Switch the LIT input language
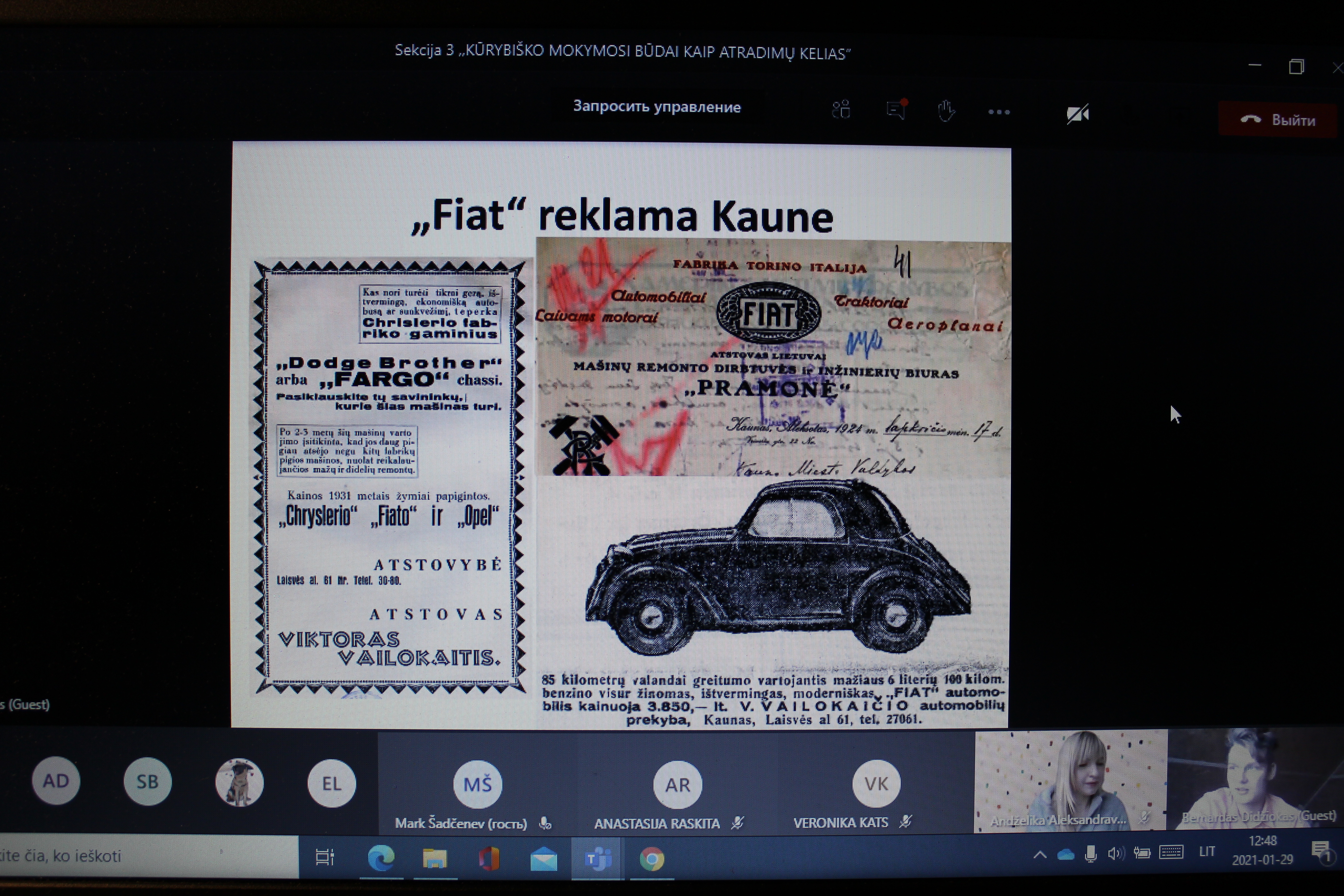This screenshot has width=1344, height=896. coord(1207,852)
